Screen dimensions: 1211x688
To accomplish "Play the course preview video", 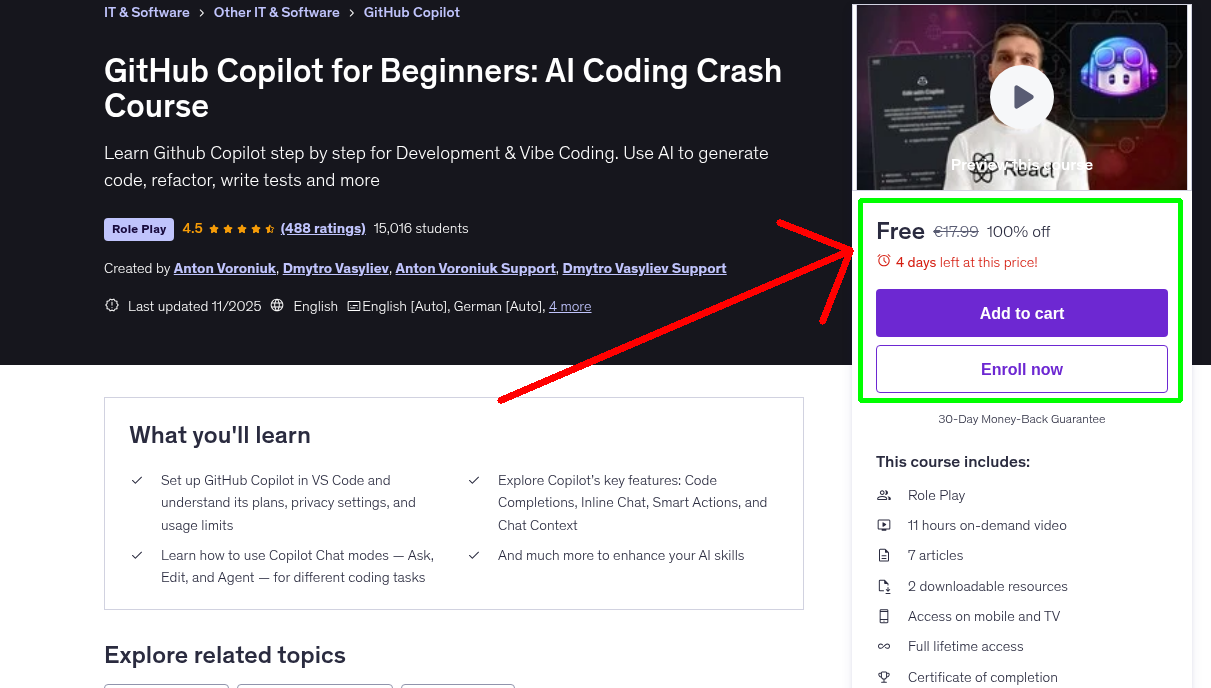I will click(1021, 96).
